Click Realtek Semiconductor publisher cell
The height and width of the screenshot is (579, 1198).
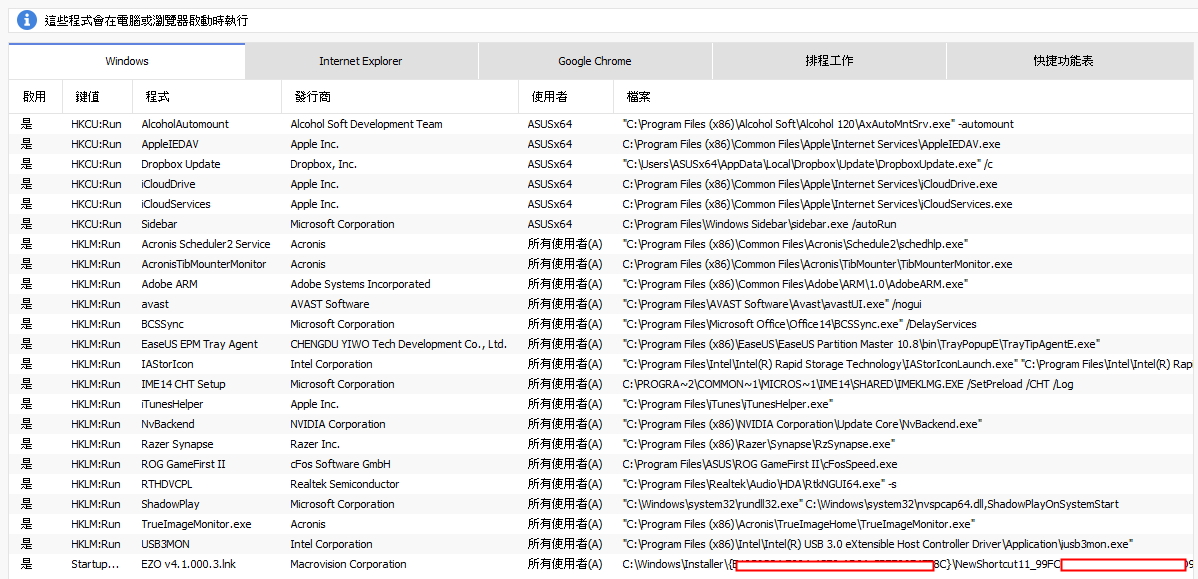point(345,484)
